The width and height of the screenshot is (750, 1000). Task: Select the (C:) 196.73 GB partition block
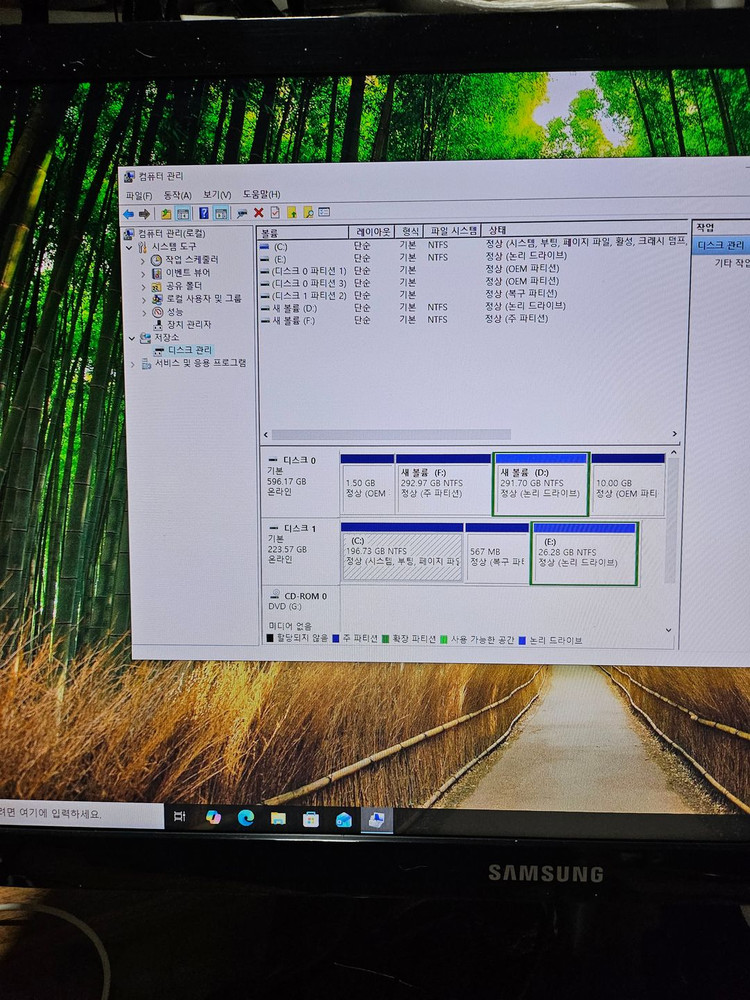click(402, 552)
